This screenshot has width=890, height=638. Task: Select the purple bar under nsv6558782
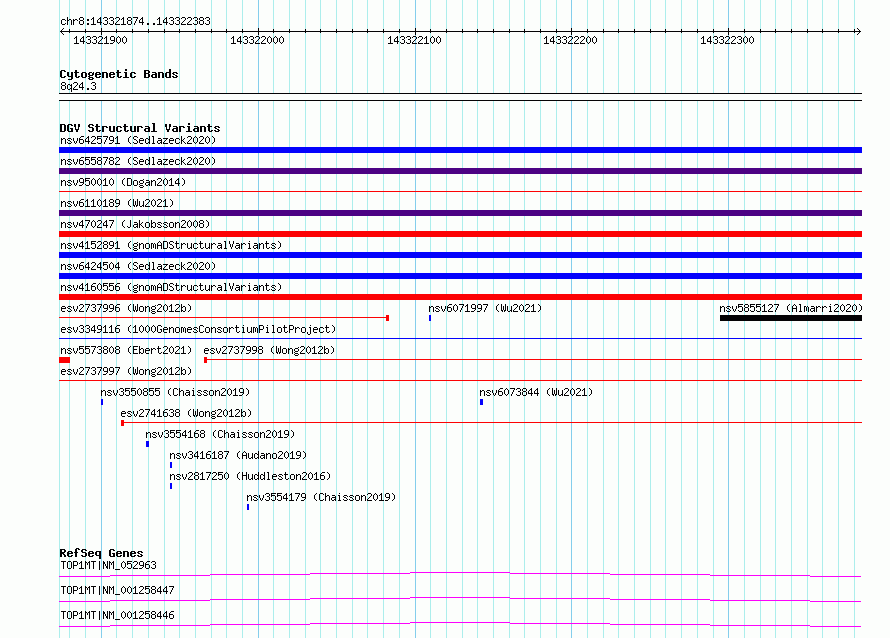pyautogui.click(x=460, y=171)
